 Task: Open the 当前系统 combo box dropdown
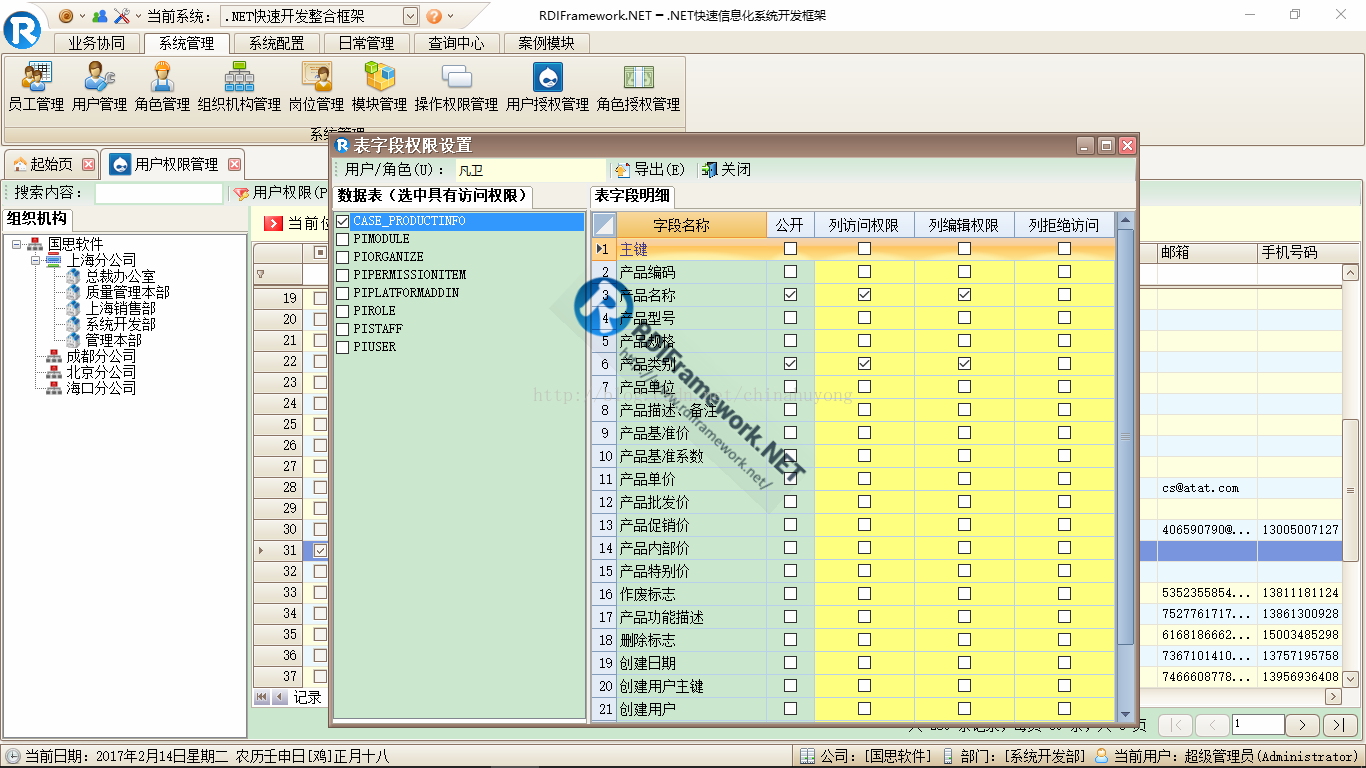410,16
